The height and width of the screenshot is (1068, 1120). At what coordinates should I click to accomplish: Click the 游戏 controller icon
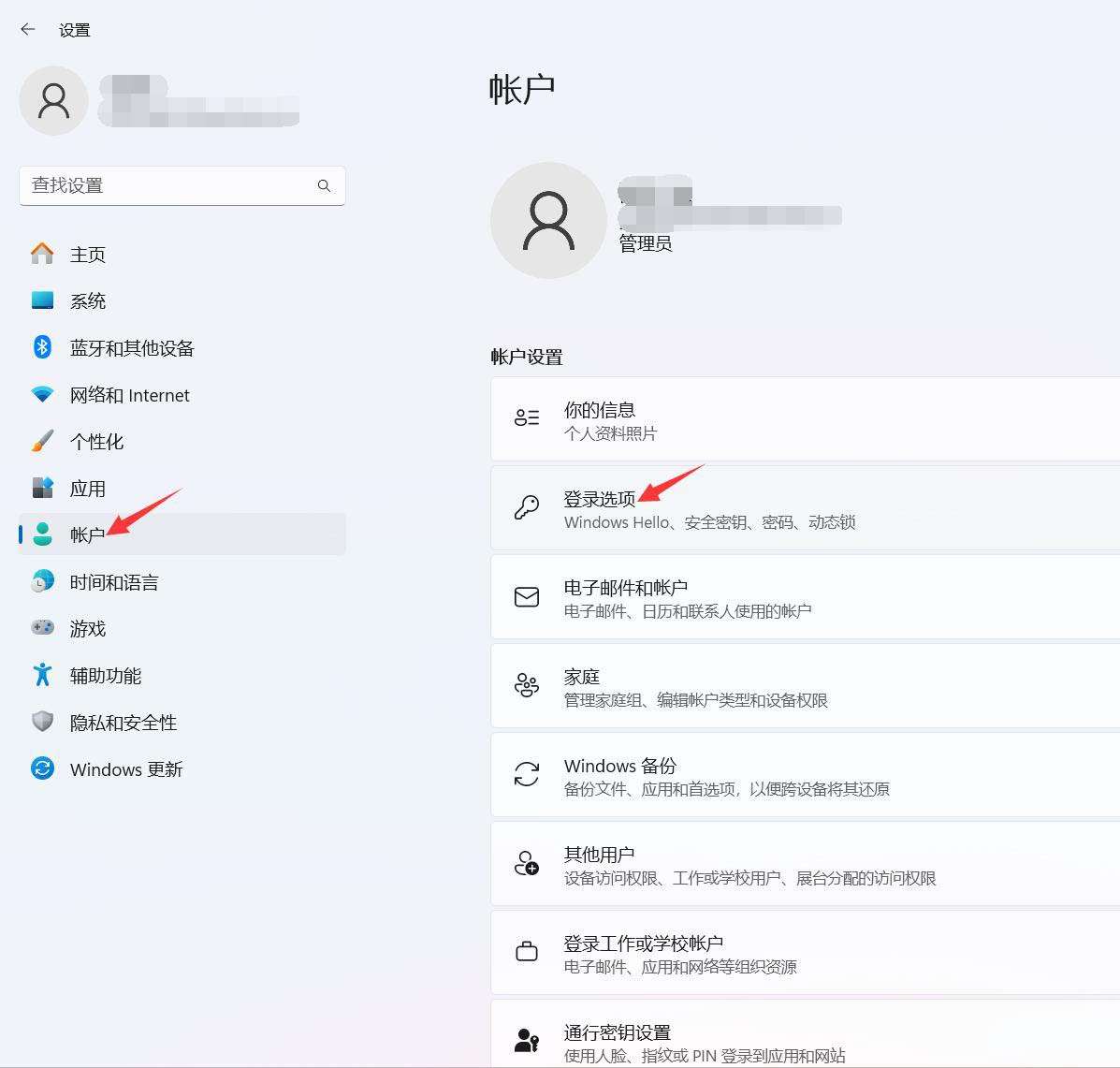tap(42, 628)
